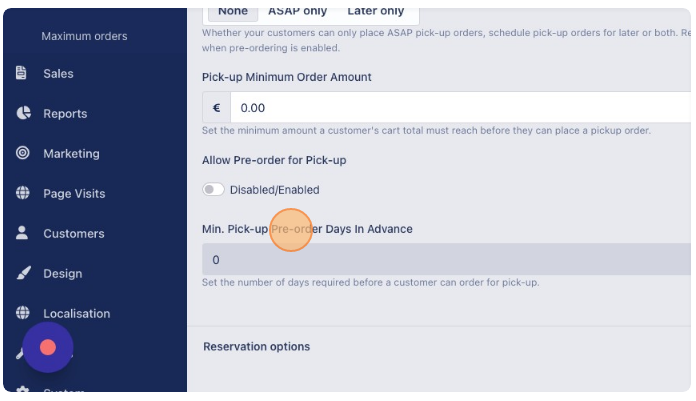Click the Page Visits globe icon
The height and width of the screenshot is (401, 696).
[x=23, y=193]
